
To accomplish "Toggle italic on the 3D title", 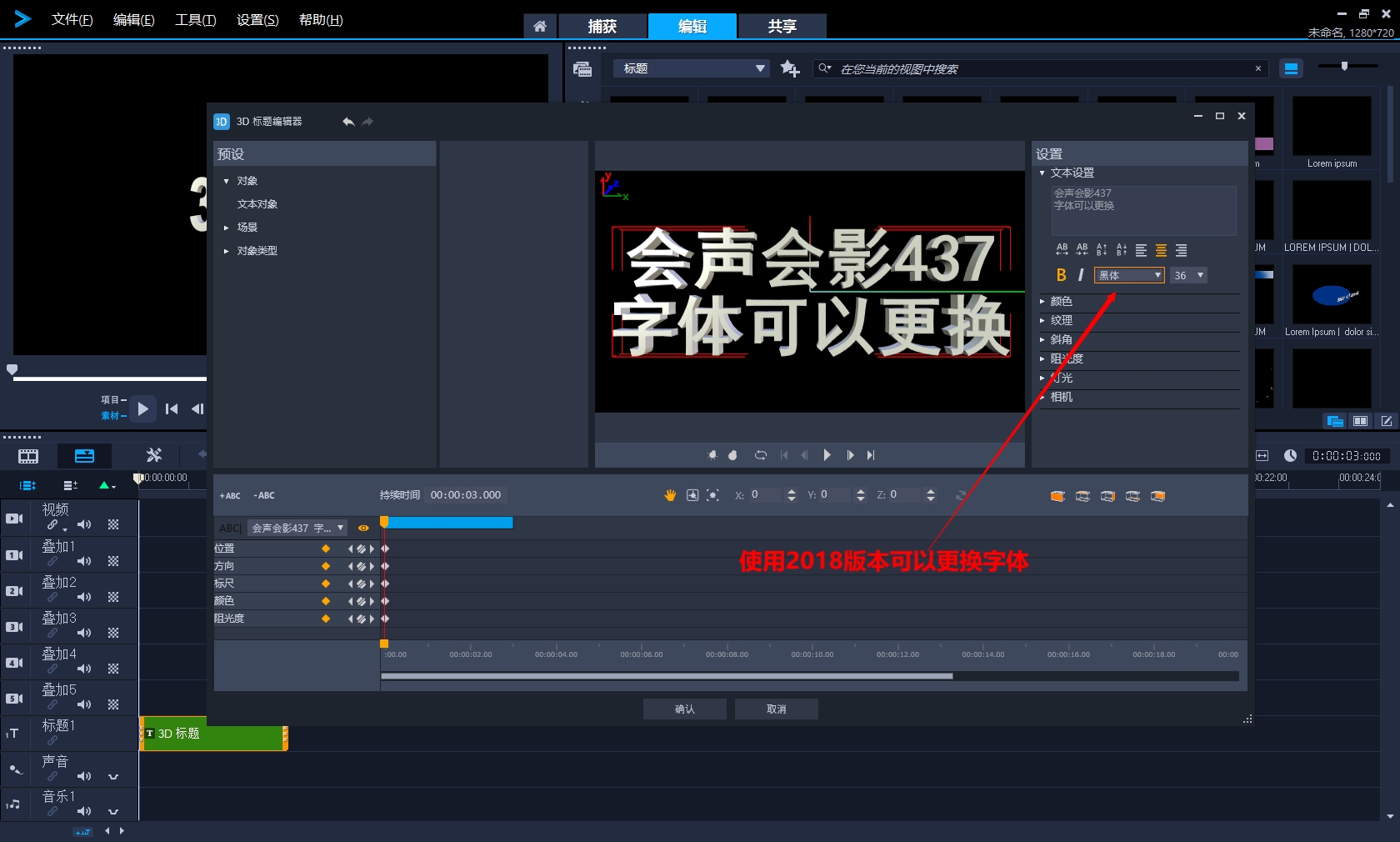I will tap(1081, 275).
